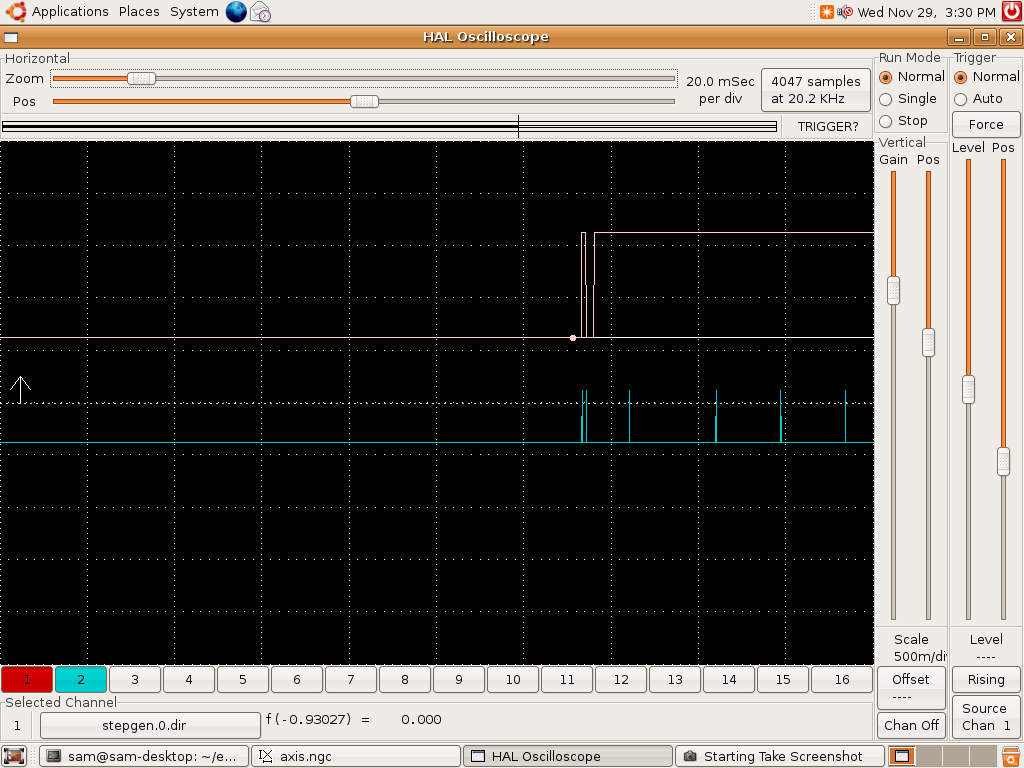Open the System menu
The width and height of the screenshot is (1024, 768).
coord(194,12)
